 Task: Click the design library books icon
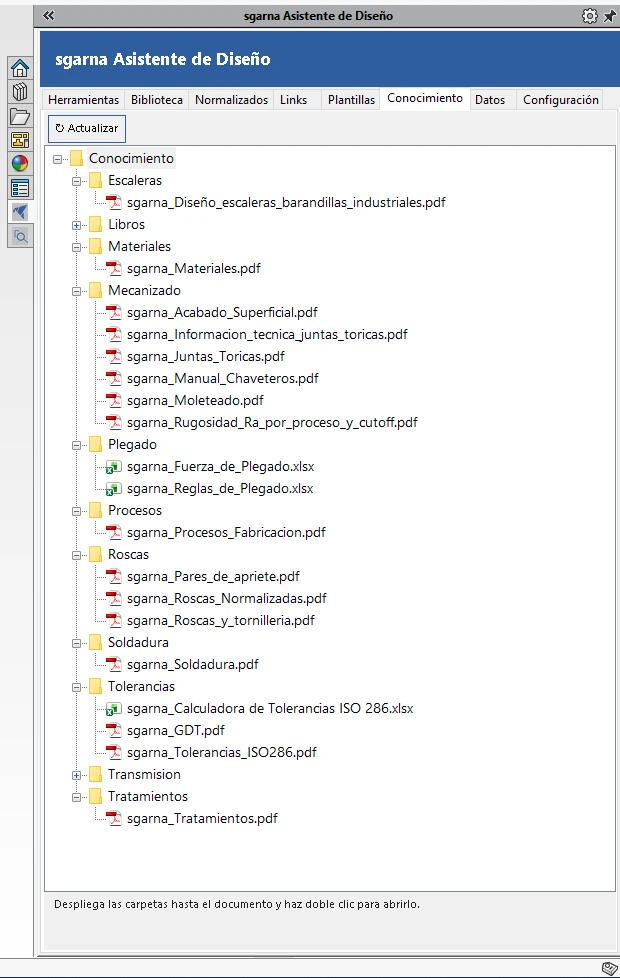20,92
